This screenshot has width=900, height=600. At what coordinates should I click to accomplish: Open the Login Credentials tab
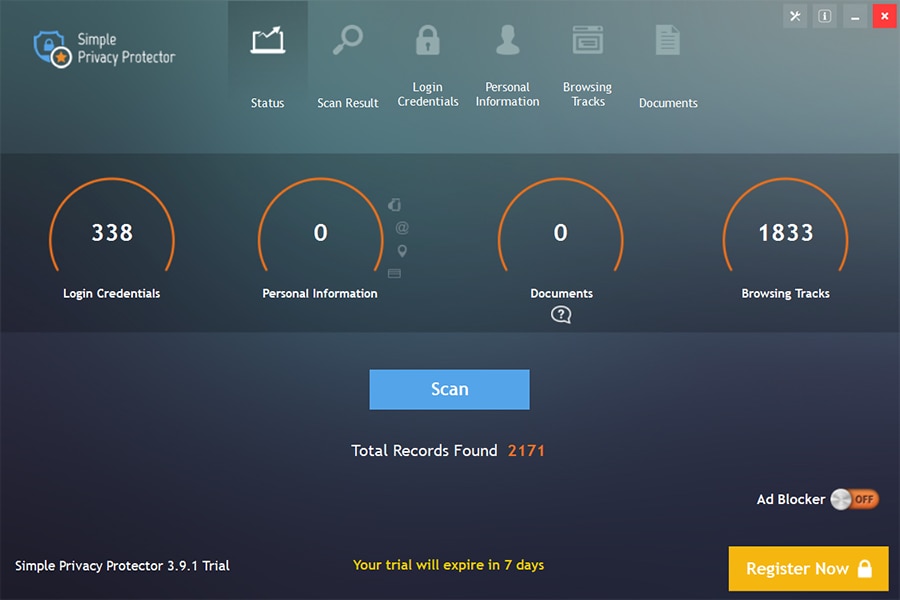click(x=428, y=67)
